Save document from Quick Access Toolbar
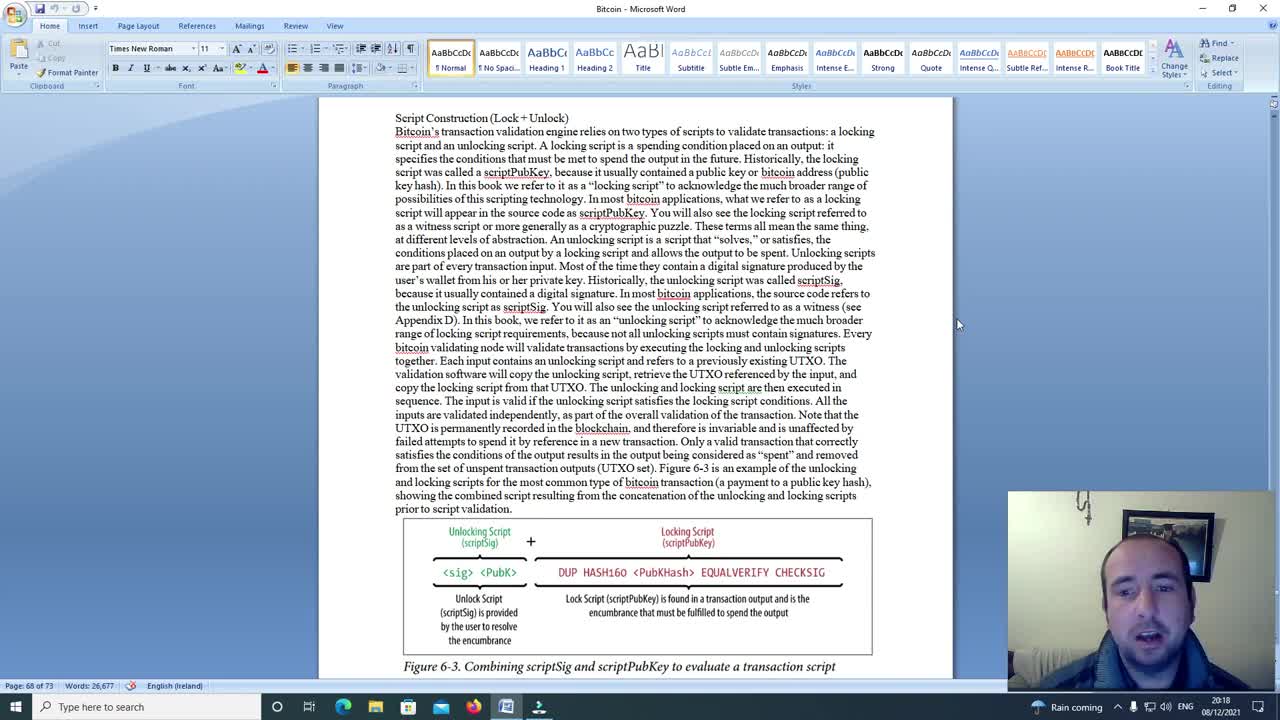 [x=40, y=8]
